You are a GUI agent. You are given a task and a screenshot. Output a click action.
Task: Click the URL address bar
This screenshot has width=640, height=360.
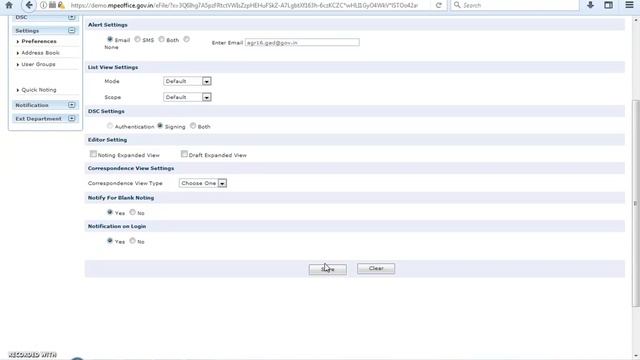(244, 5)
